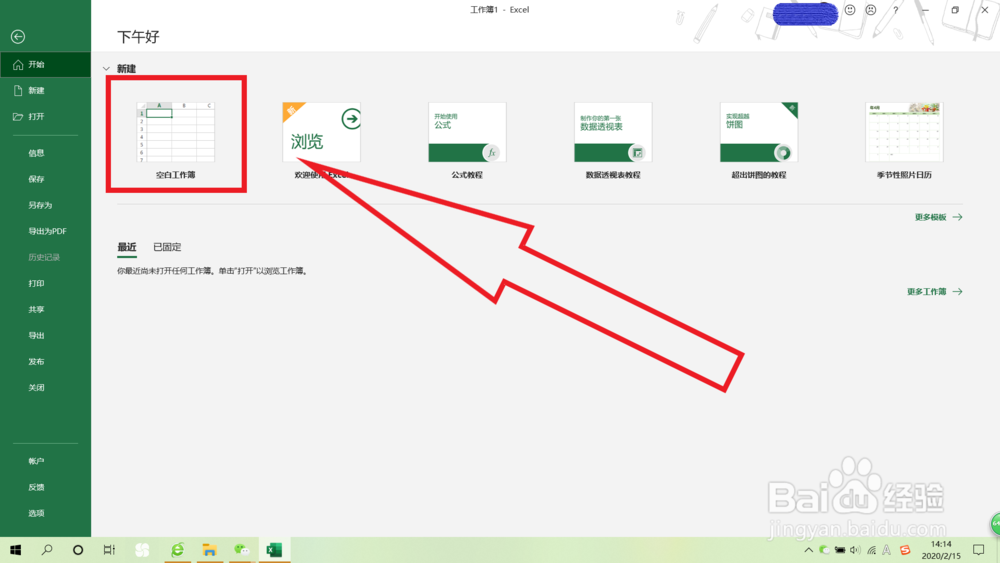Viewport: 1000px width, 563px height.
Task: Click the input language A tray indicator
Action: 887,550
